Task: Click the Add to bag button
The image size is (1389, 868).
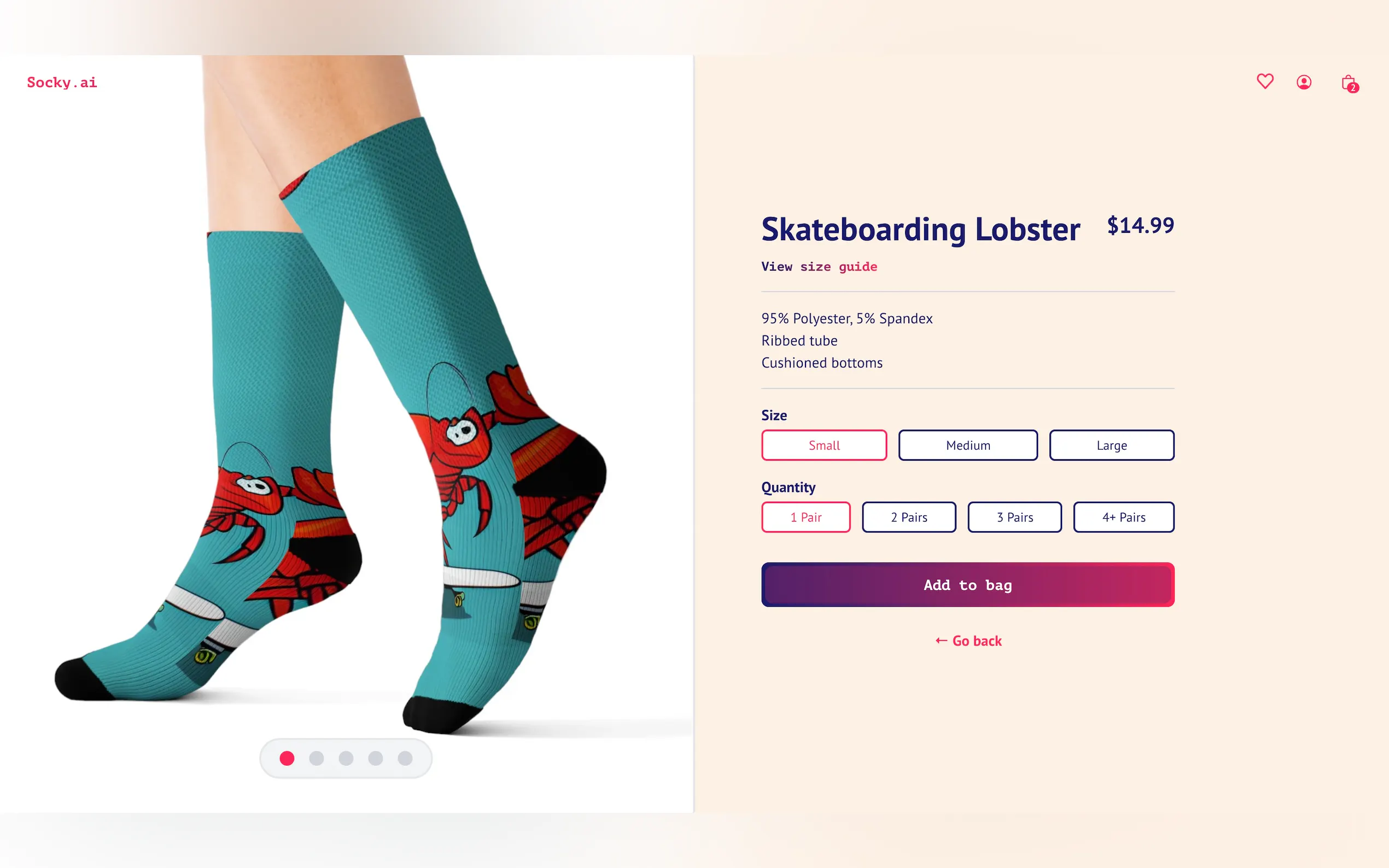Action: [968, 584]
